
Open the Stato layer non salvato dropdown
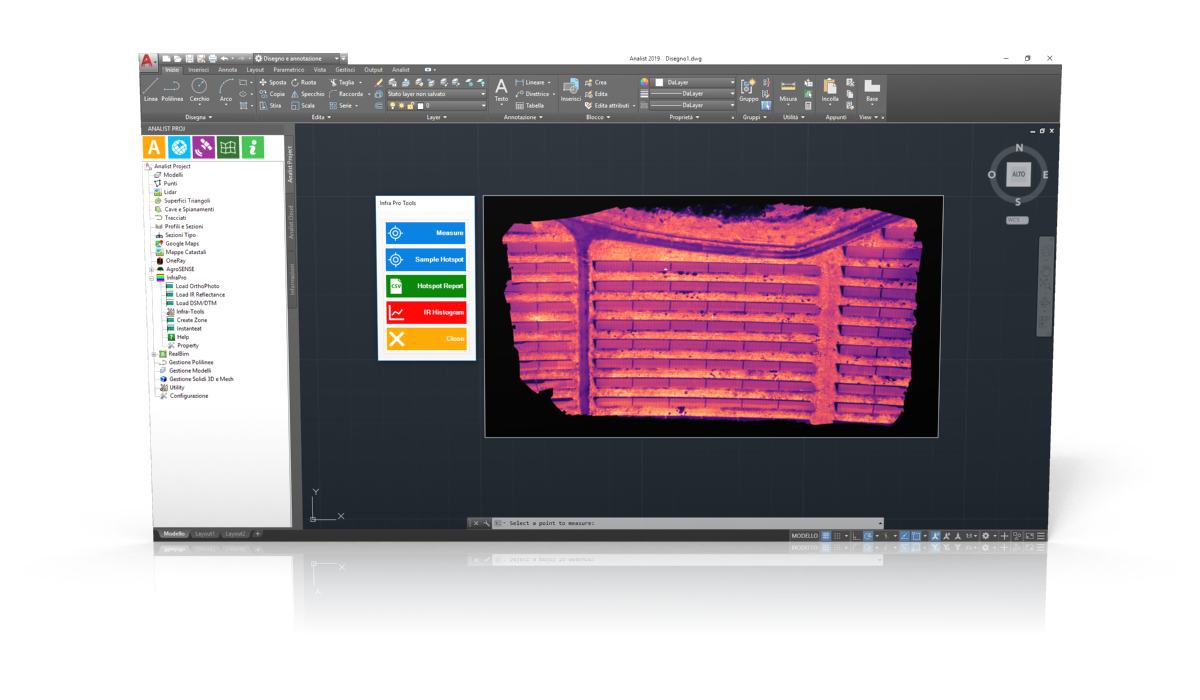pos(436,93)
